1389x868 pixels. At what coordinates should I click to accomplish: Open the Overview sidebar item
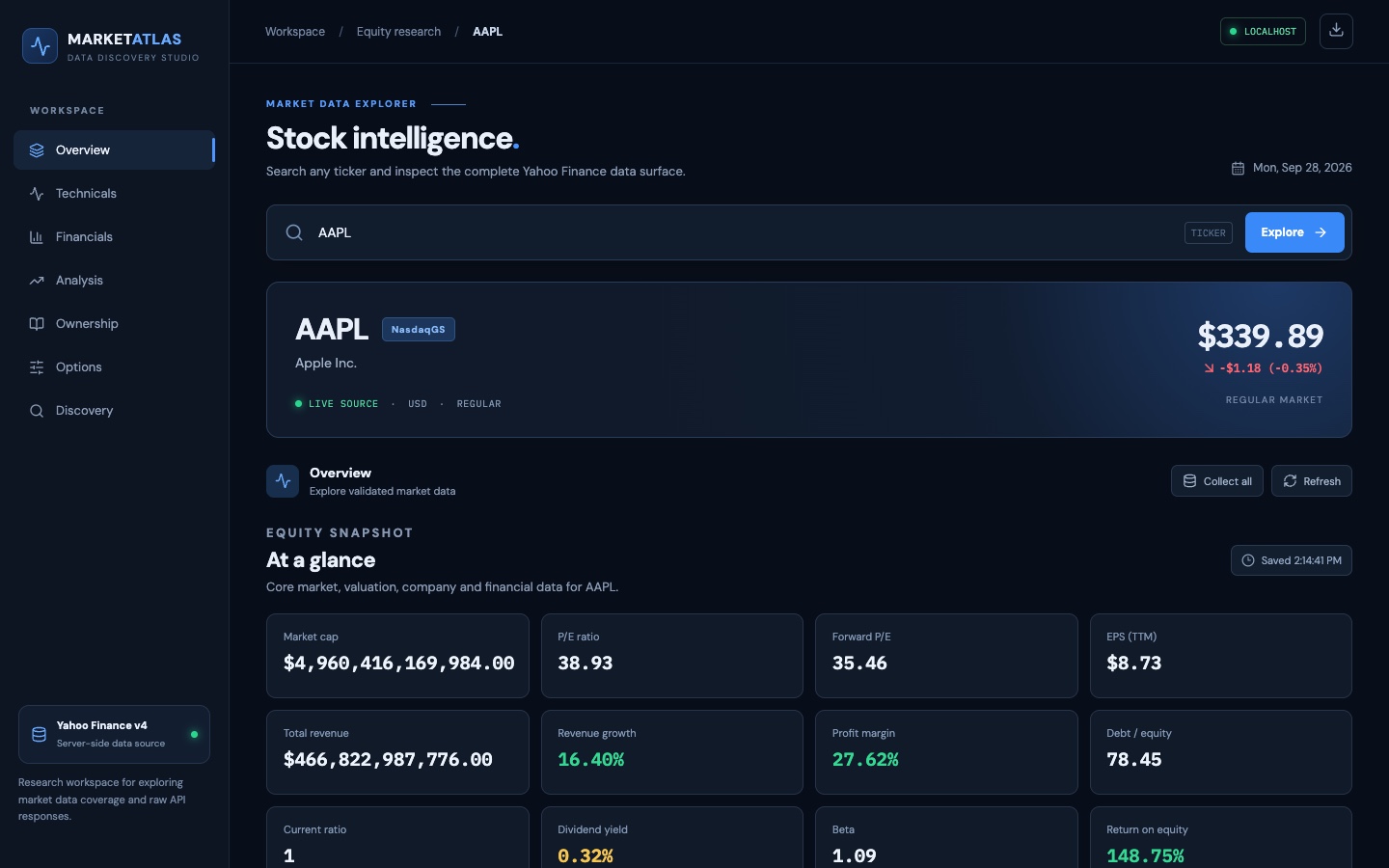click(115, 150)
